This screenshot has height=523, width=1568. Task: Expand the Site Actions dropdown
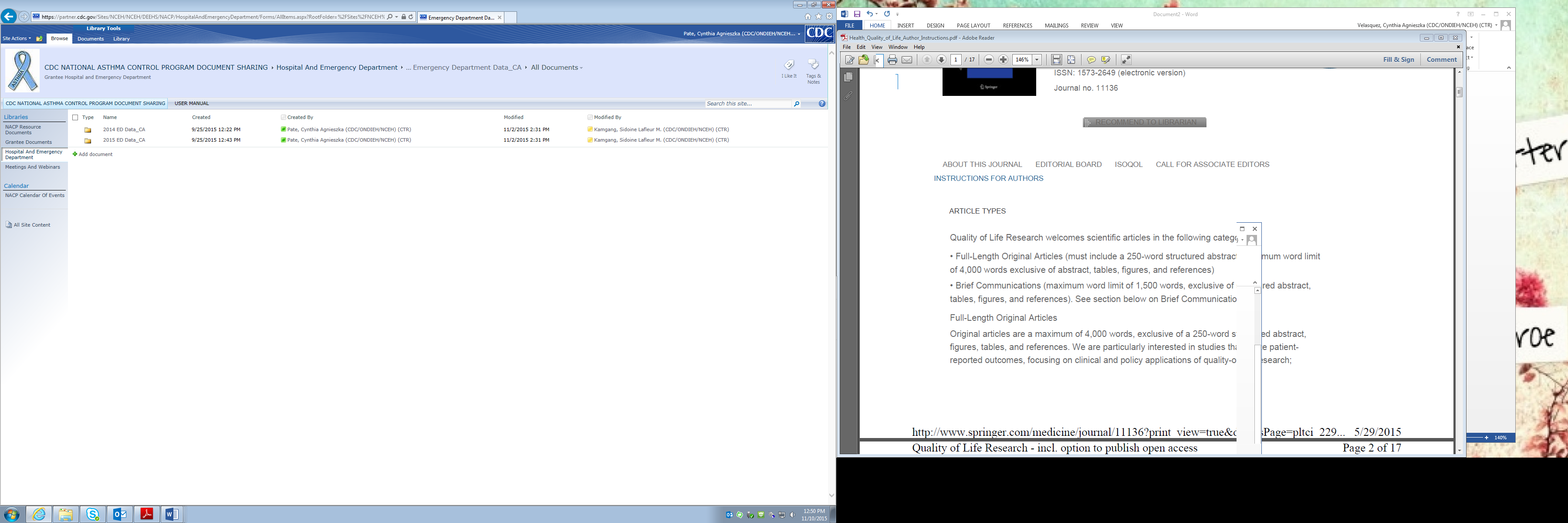[x=17, y=38]
